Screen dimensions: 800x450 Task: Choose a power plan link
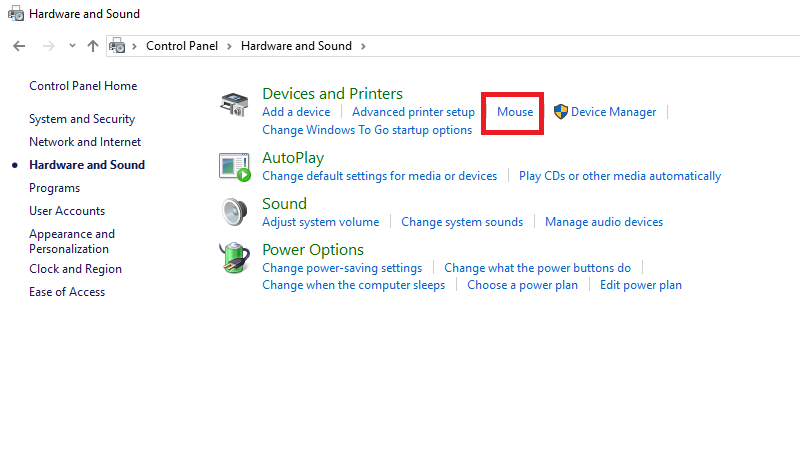pyautogui.click(x=522, y=285)
